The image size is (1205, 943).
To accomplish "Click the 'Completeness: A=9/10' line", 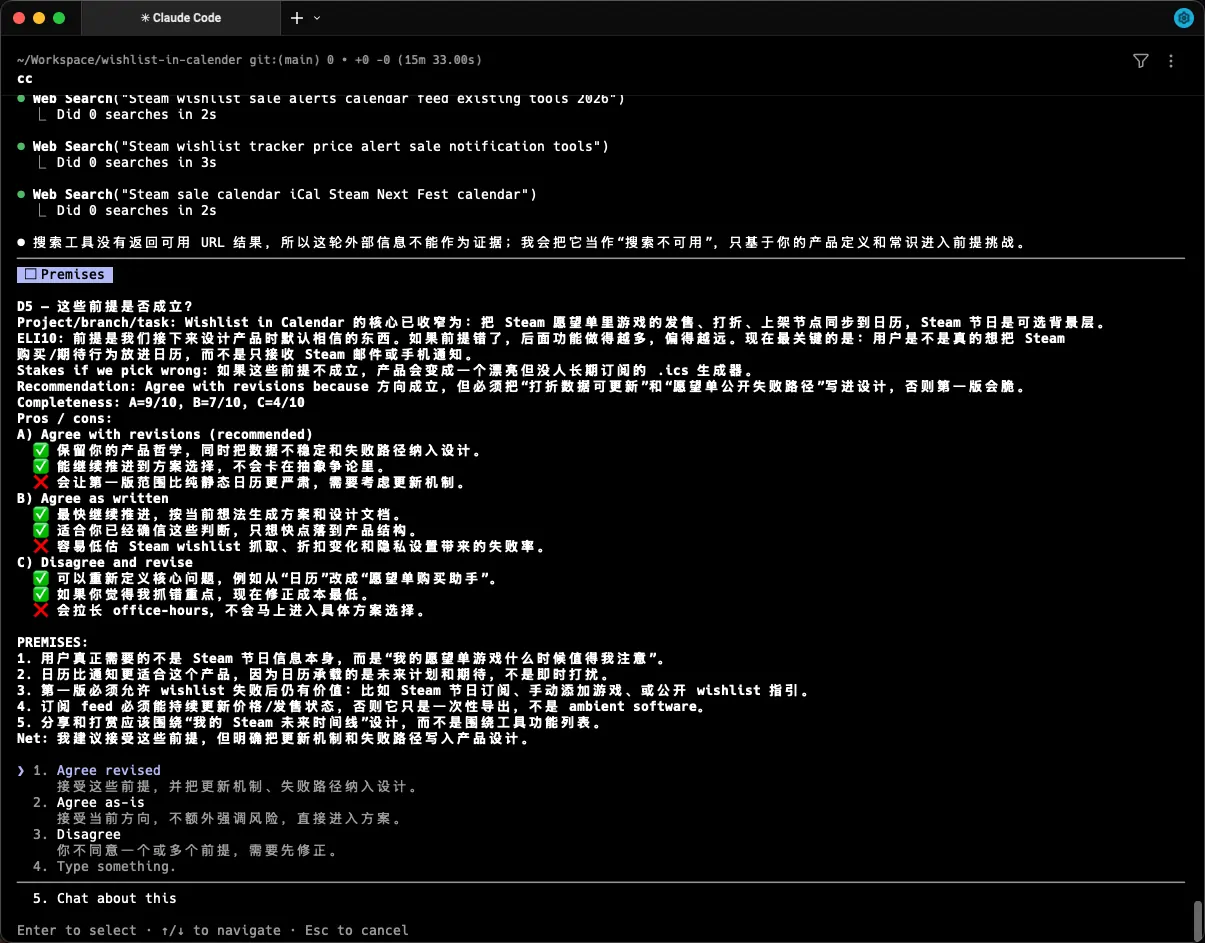I will [x=161, y=402].
